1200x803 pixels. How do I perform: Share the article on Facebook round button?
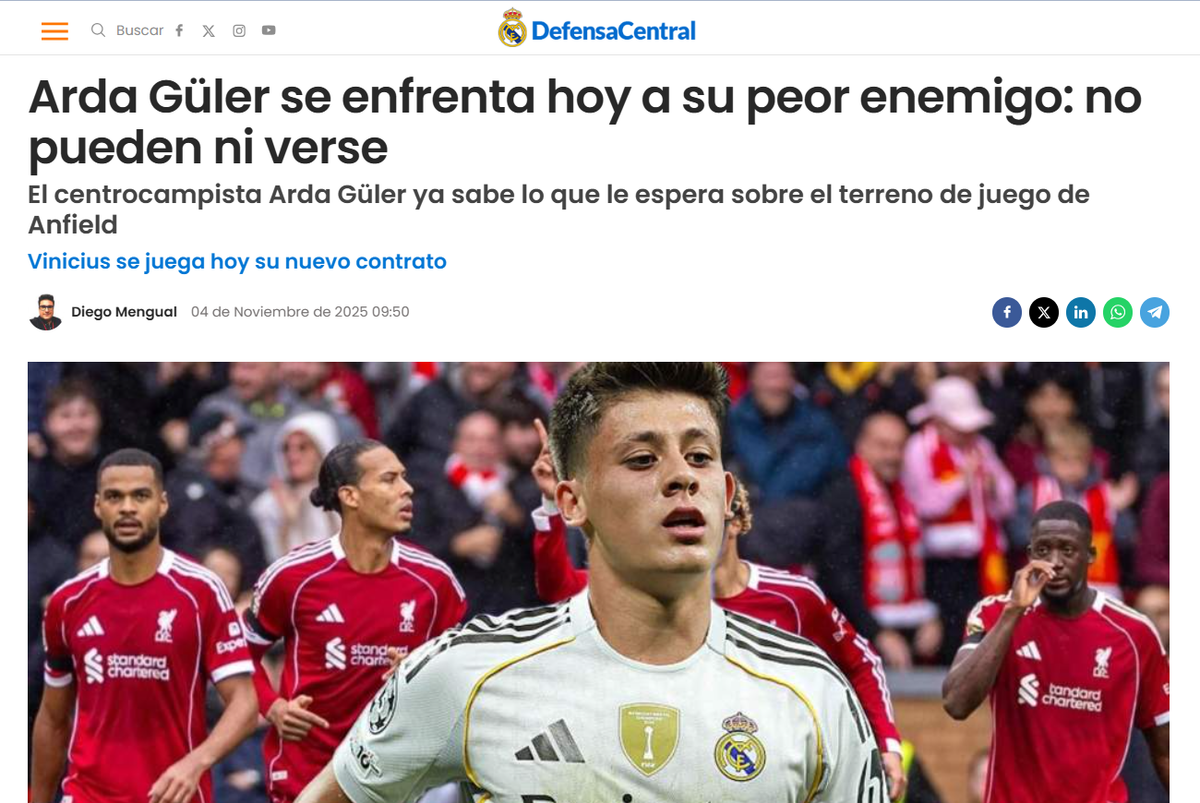[1007, 313]
